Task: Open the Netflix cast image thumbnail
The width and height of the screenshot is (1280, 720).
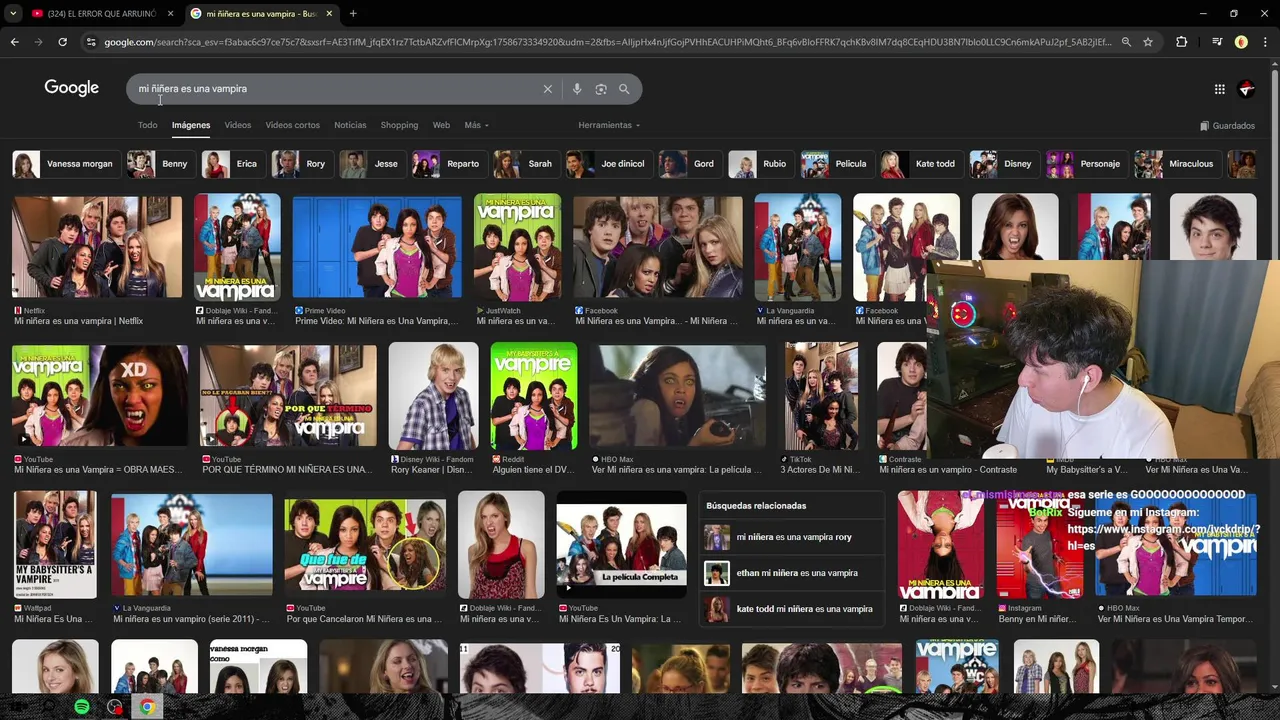Action: click(x=97, y=247)
